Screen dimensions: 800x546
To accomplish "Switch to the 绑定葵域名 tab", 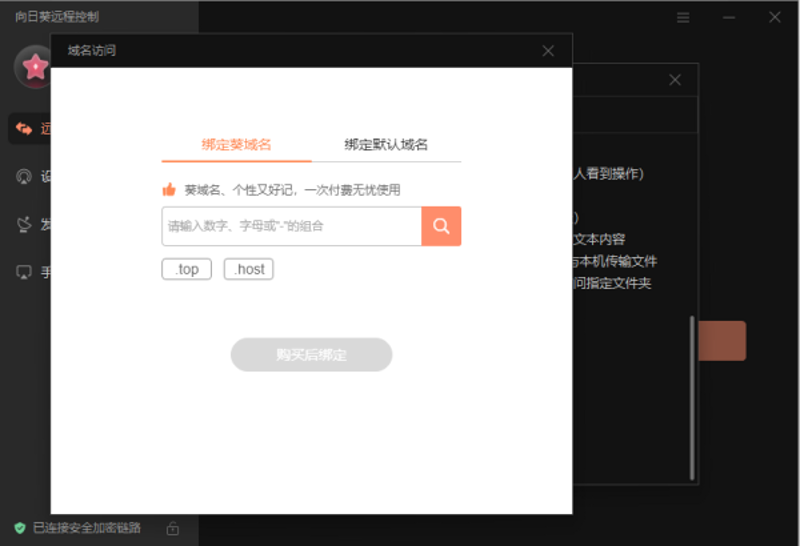I will (x=236, y=144).
